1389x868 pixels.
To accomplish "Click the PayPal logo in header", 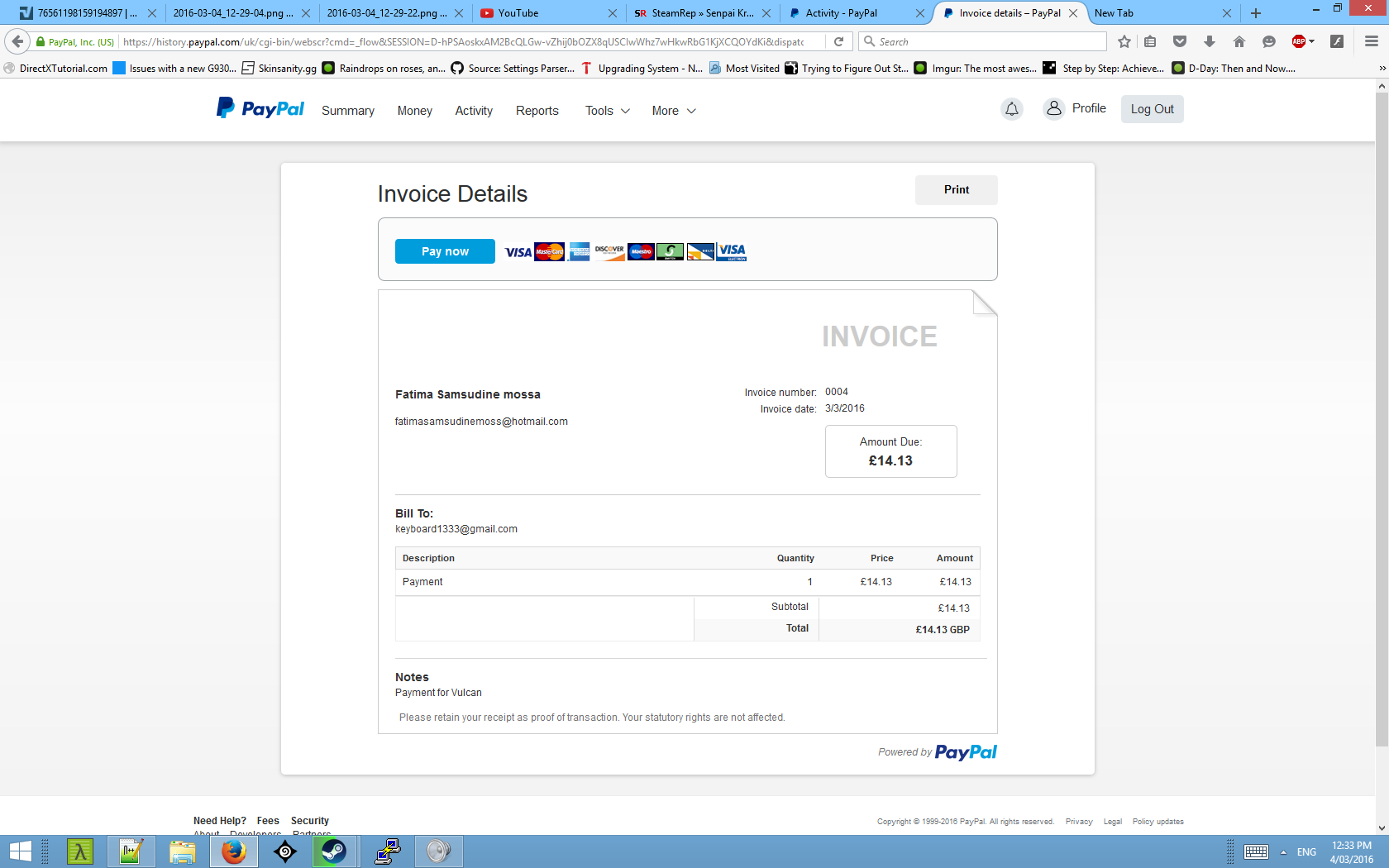I will pos(260,109).
